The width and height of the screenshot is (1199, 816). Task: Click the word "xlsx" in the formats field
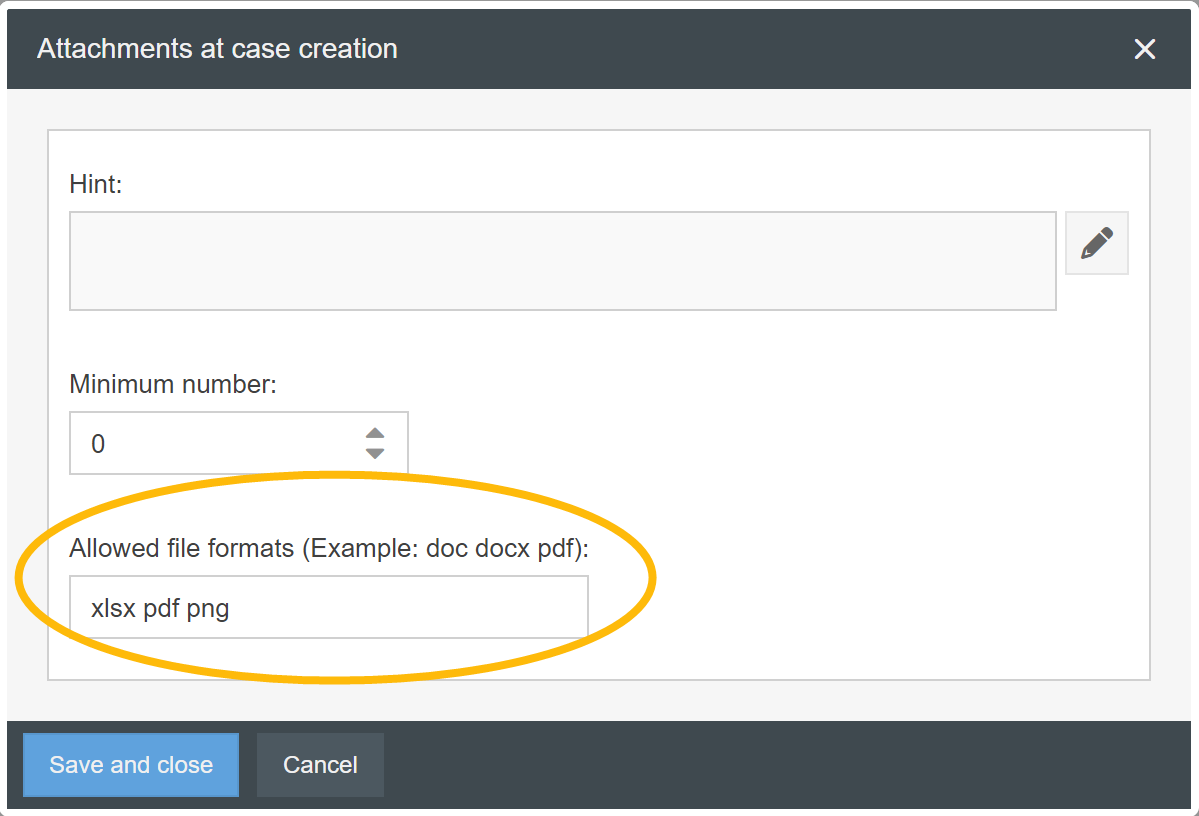pyautogui.click(x=113, y=608)
